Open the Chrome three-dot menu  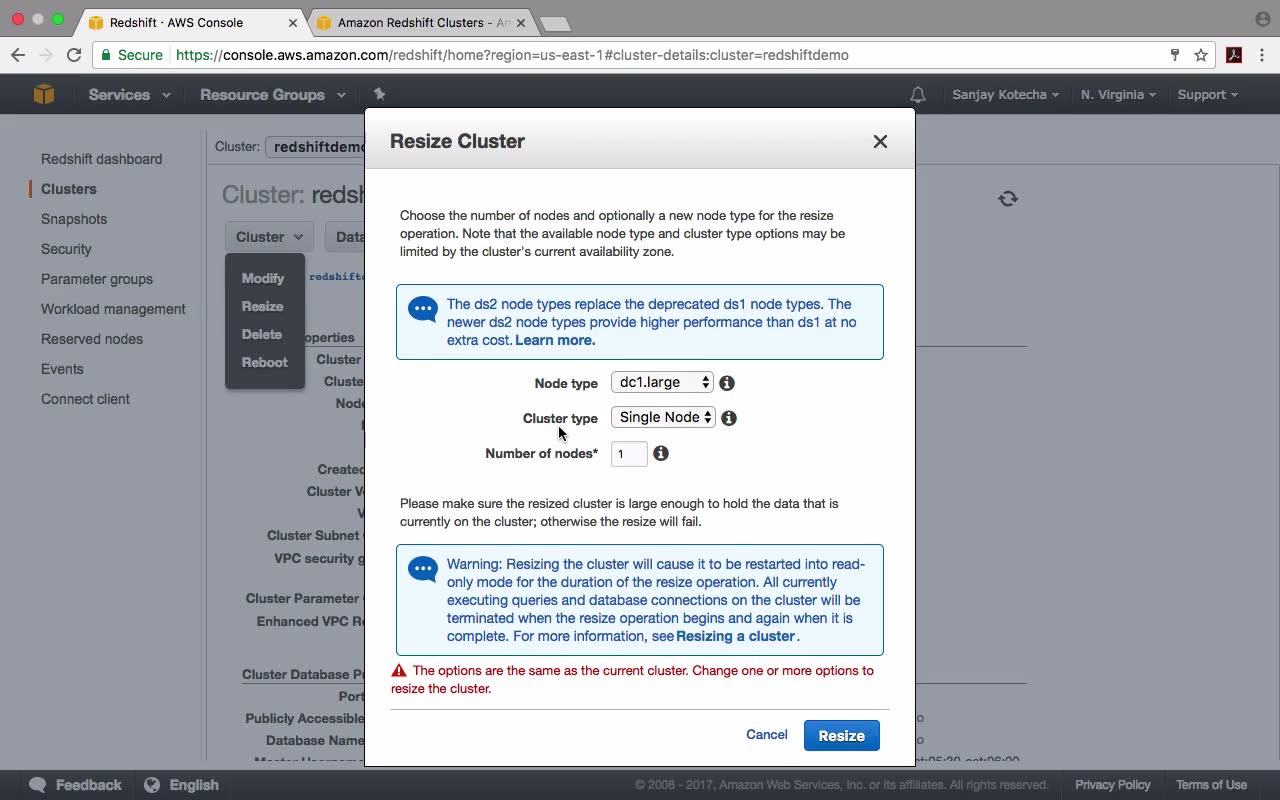click(x=1262, y=55)
